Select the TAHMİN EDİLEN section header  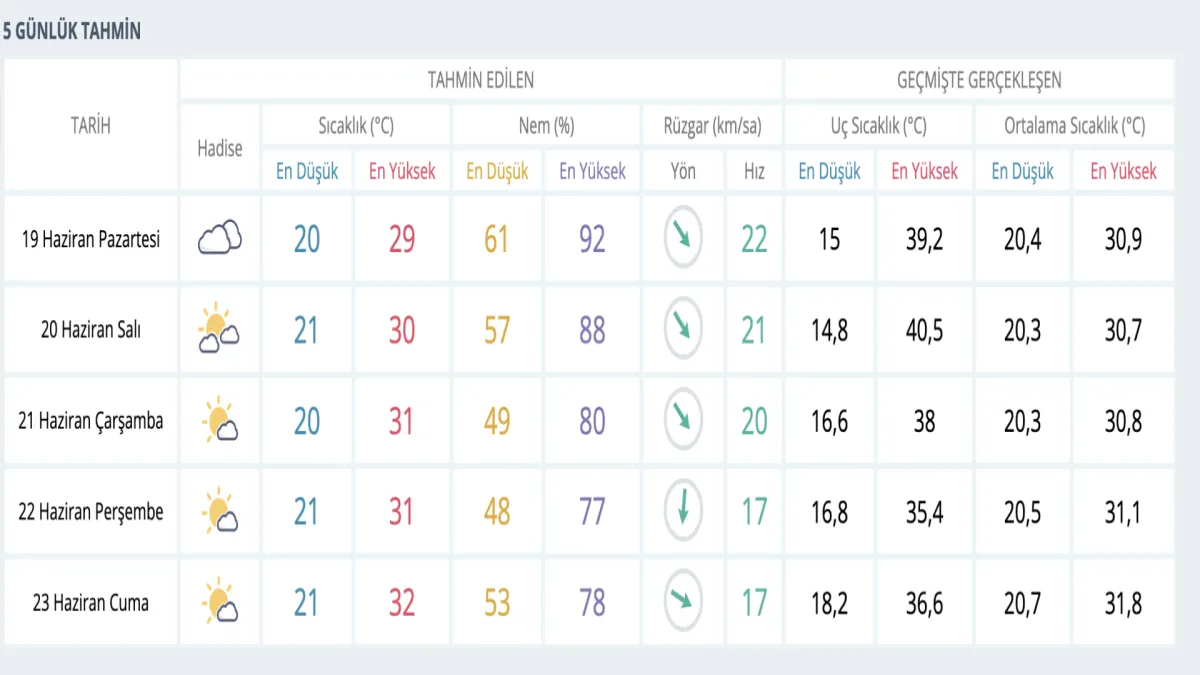pyautogui.click(x=480, y=80)
